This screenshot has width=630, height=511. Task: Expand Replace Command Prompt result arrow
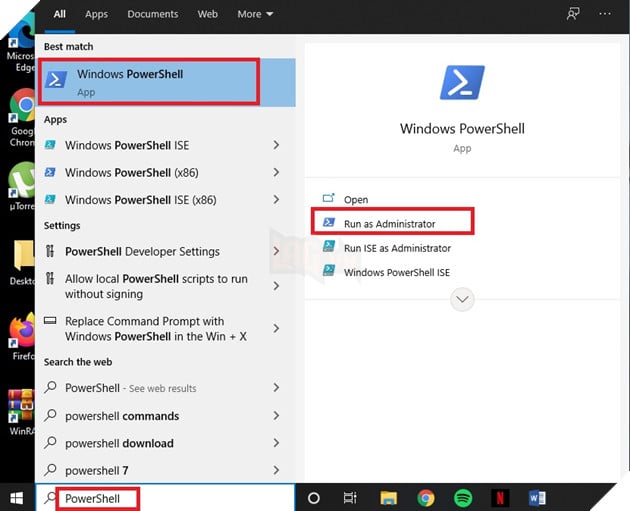(276, 328)
